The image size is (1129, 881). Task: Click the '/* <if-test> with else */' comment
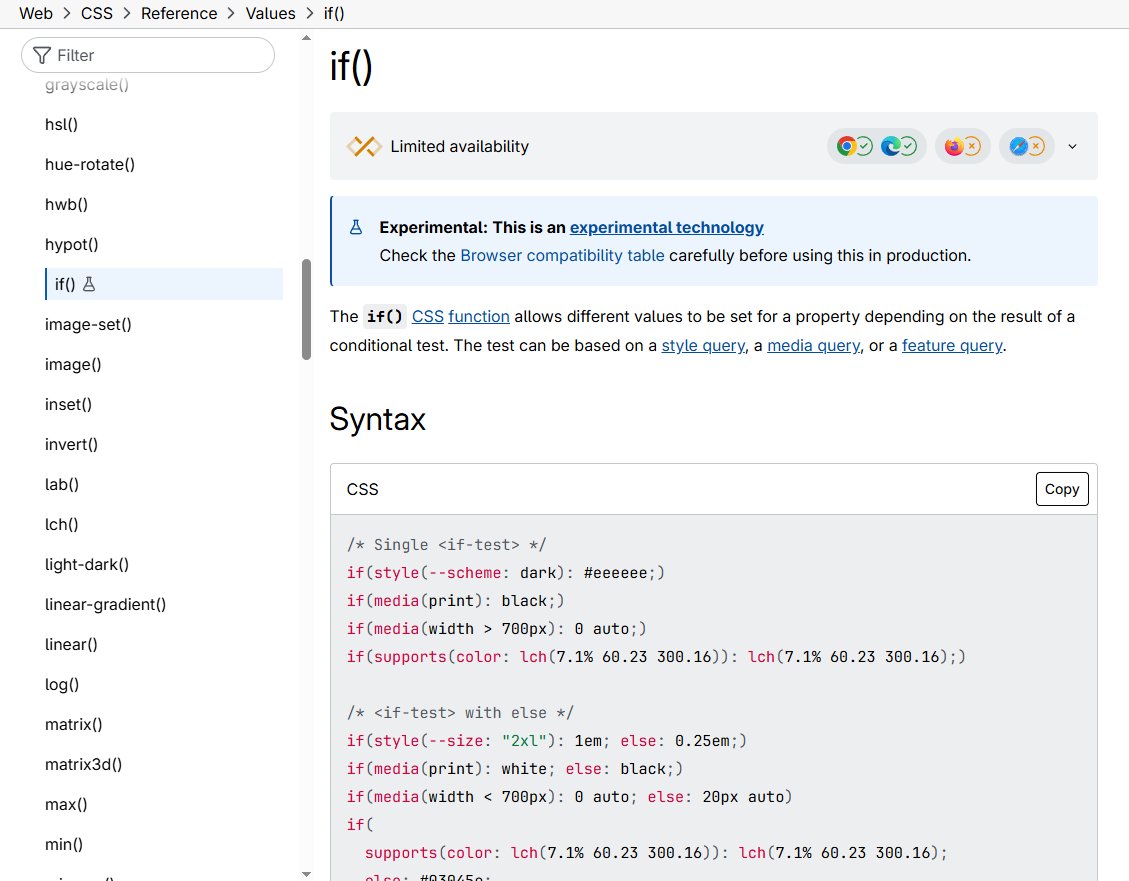[x=460, y=713]
